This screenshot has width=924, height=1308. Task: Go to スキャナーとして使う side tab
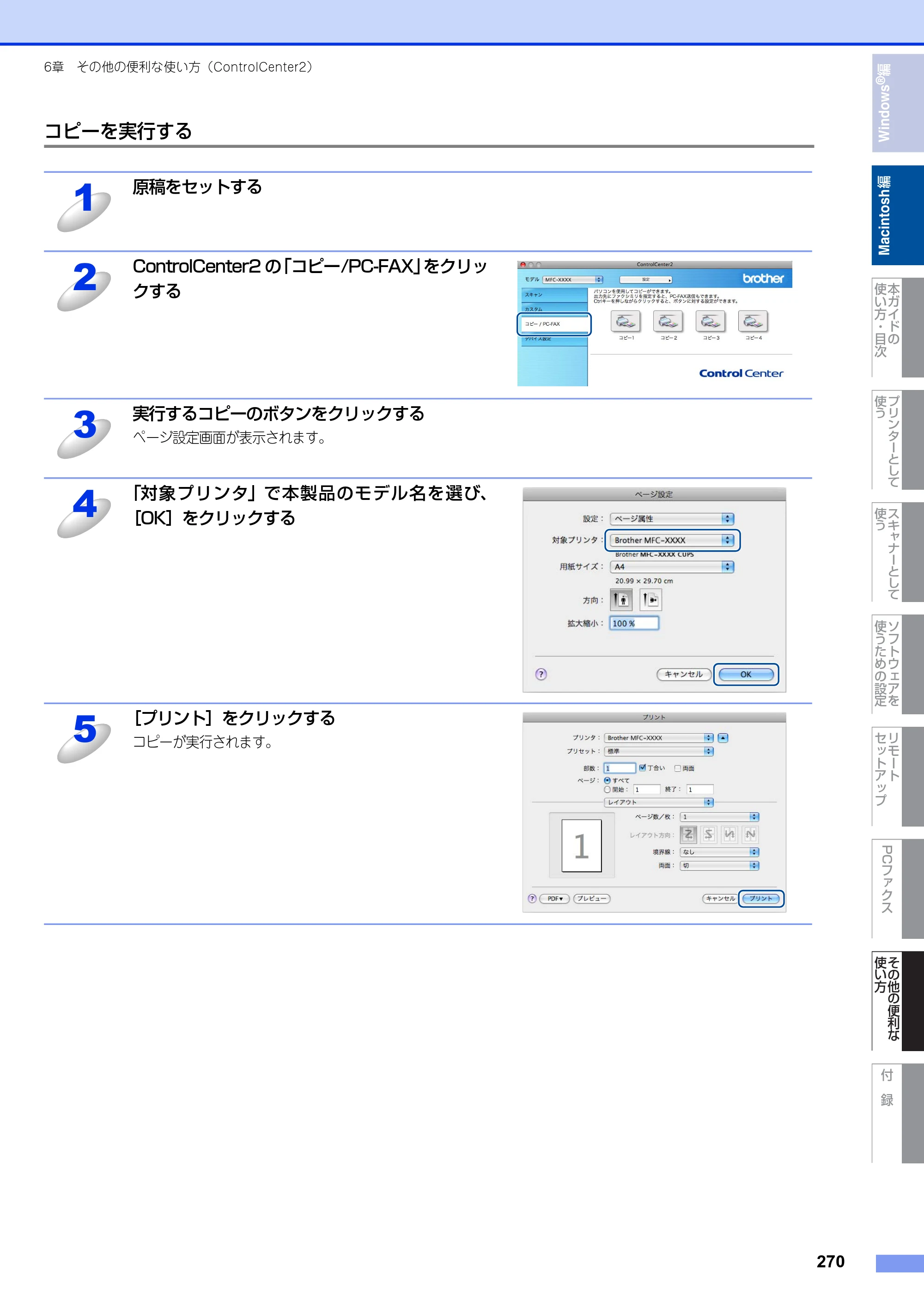[897, 552]
